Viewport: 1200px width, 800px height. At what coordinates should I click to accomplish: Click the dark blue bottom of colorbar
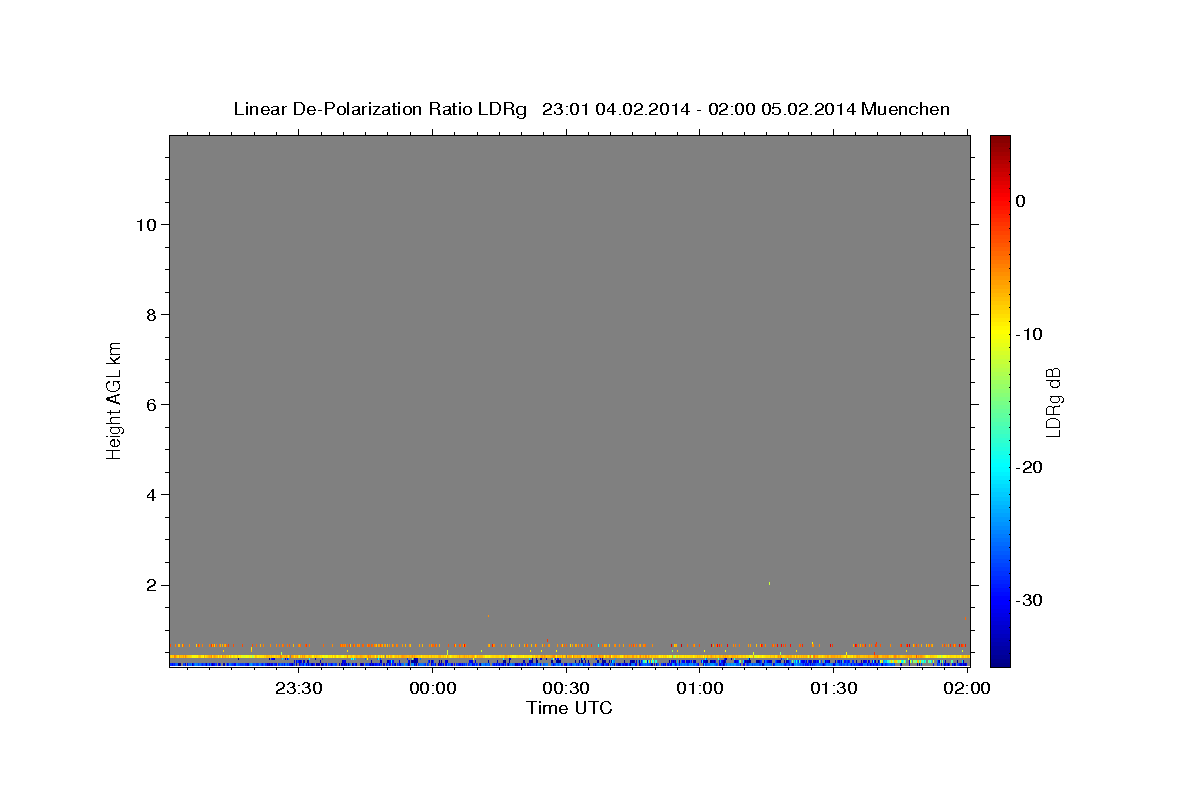tap(1000, 658)
